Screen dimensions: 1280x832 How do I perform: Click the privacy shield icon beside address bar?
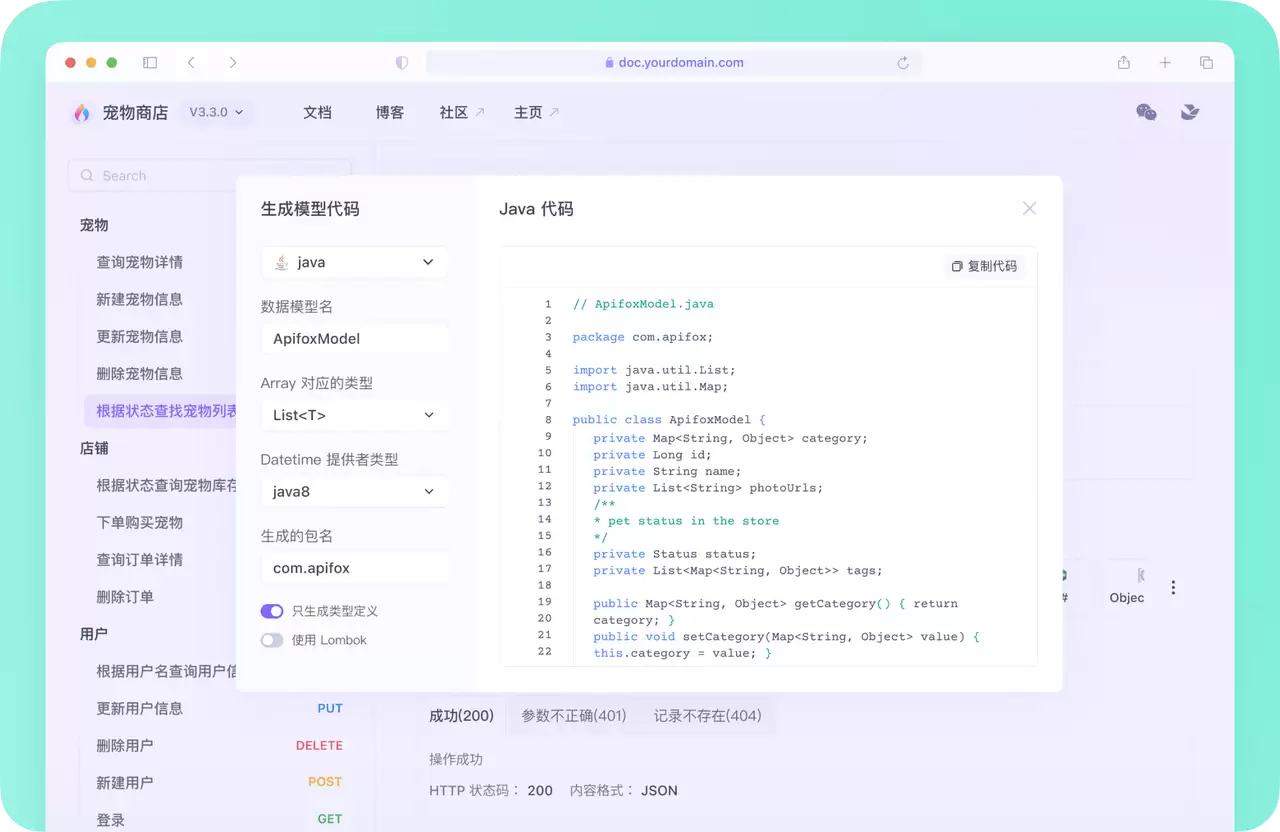coord(402,62)
